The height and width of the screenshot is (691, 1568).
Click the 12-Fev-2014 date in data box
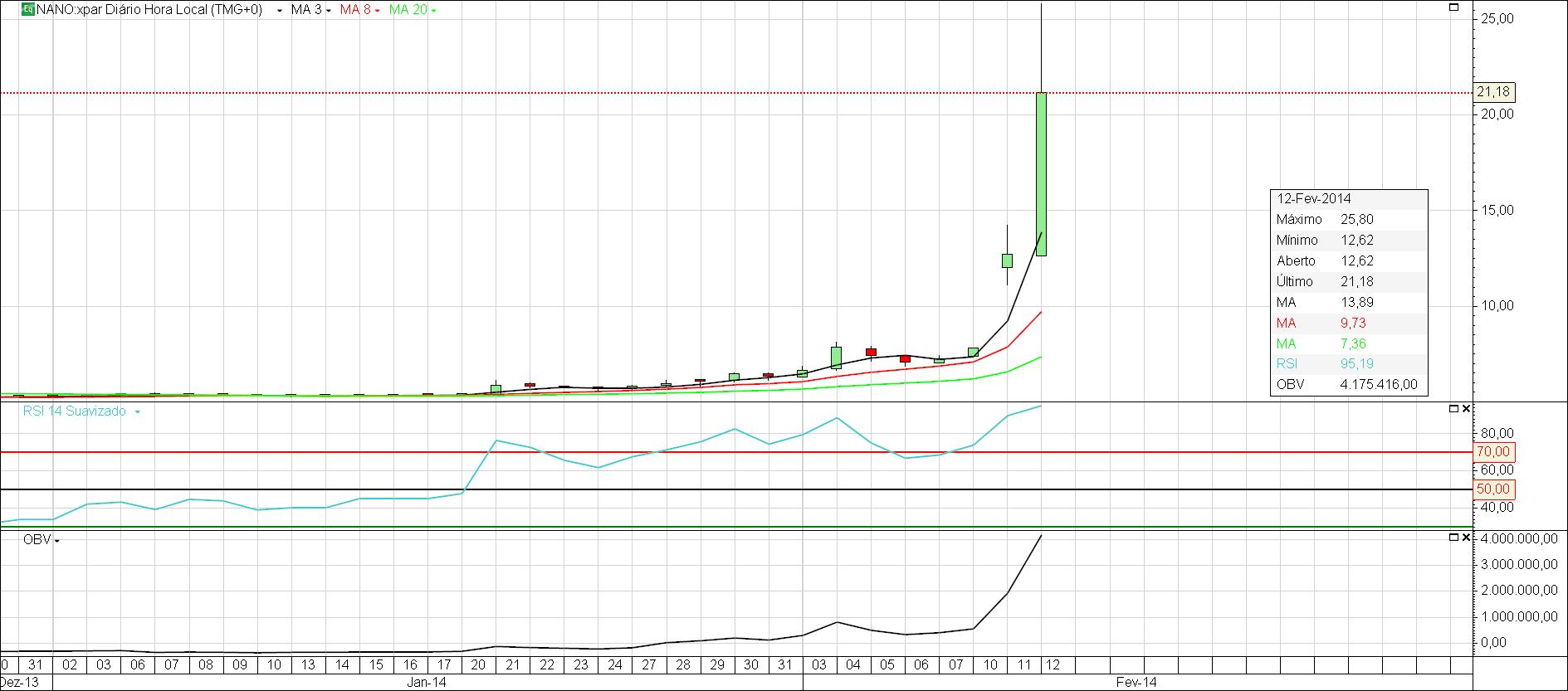click(1313, 199)
